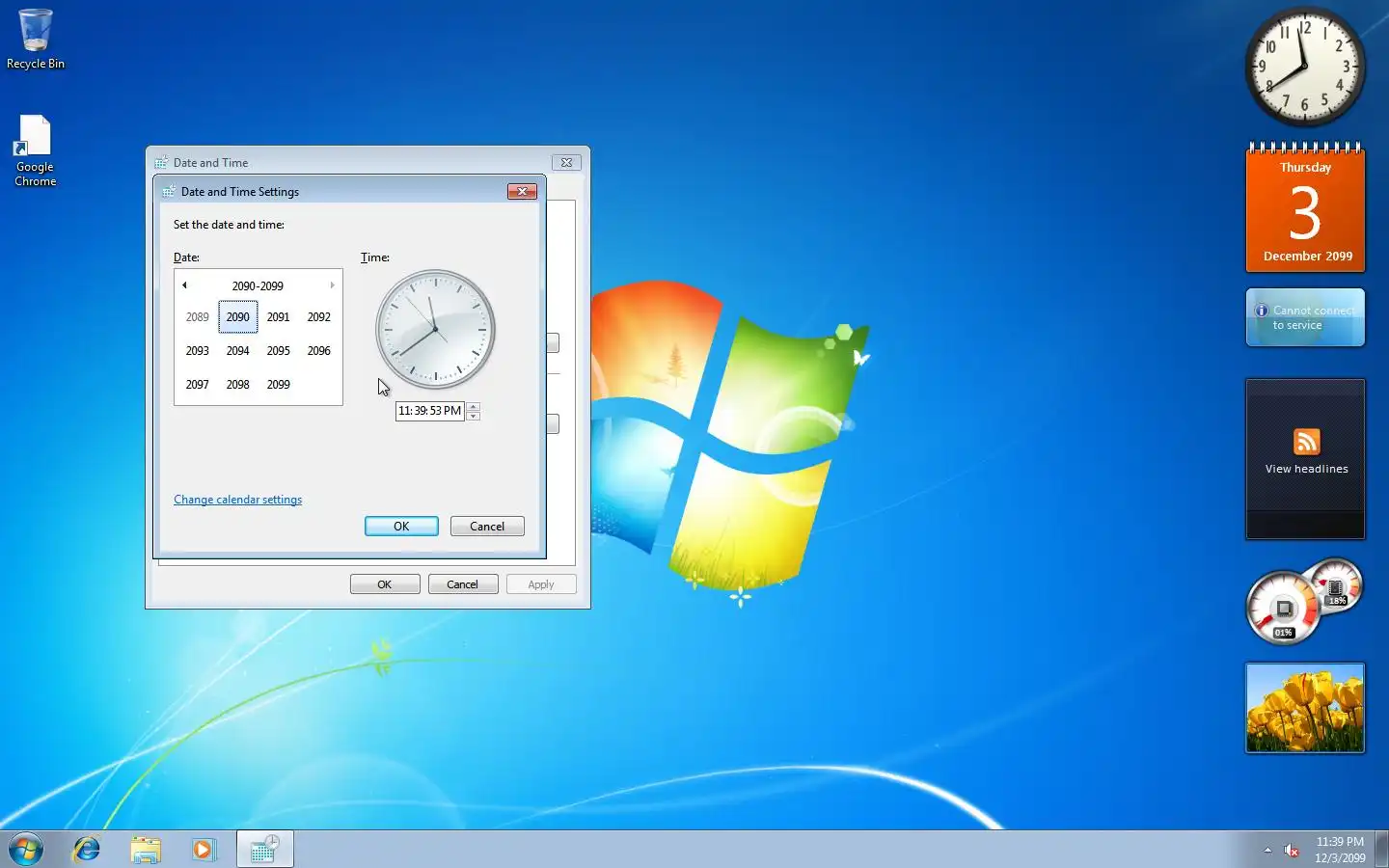Open Change calendar settings link
1389x868 pixels.
point(237,500)
